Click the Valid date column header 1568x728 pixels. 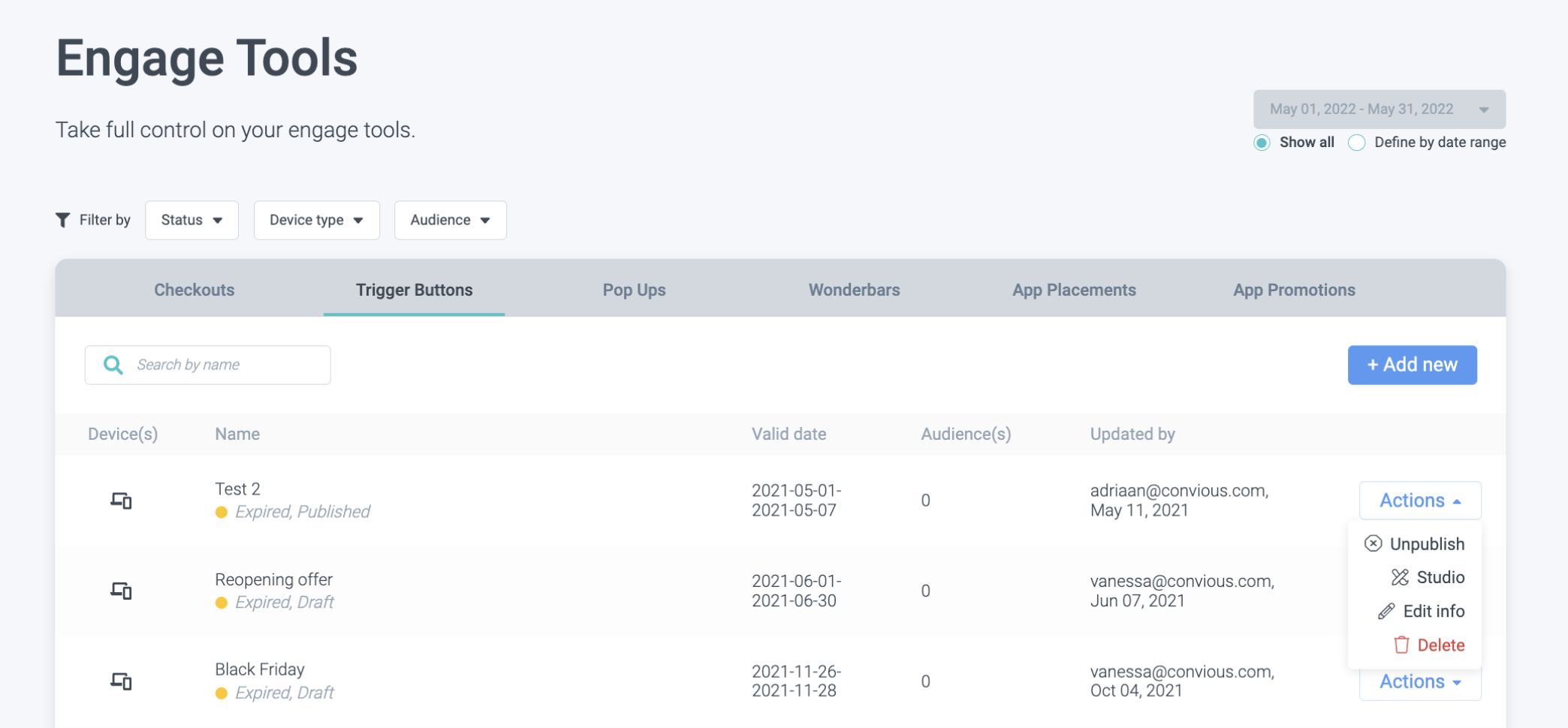click(789, 434)
